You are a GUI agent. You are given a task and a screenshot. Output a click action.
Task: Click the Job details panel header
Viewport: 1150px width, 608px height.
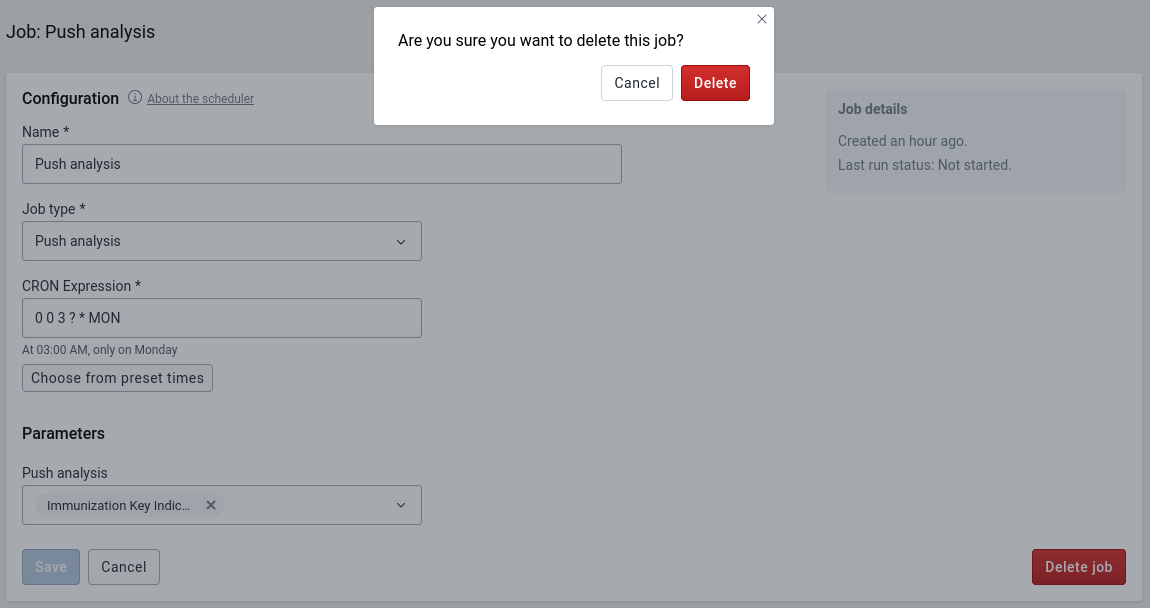(874, 109)
